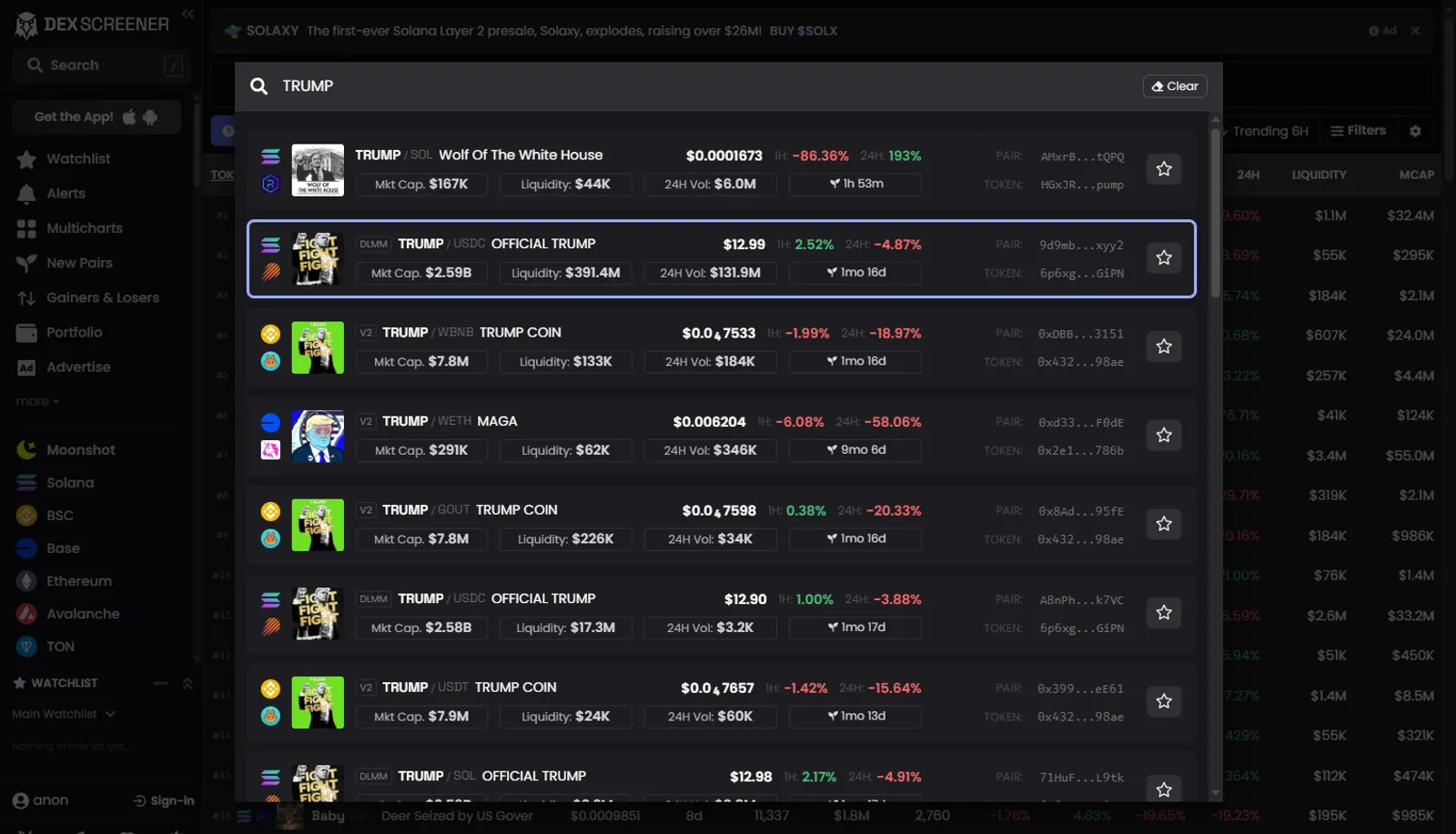1456x834 pixels.
Task: Close the Solaxy ad banner
Action: coord(1415,31)
